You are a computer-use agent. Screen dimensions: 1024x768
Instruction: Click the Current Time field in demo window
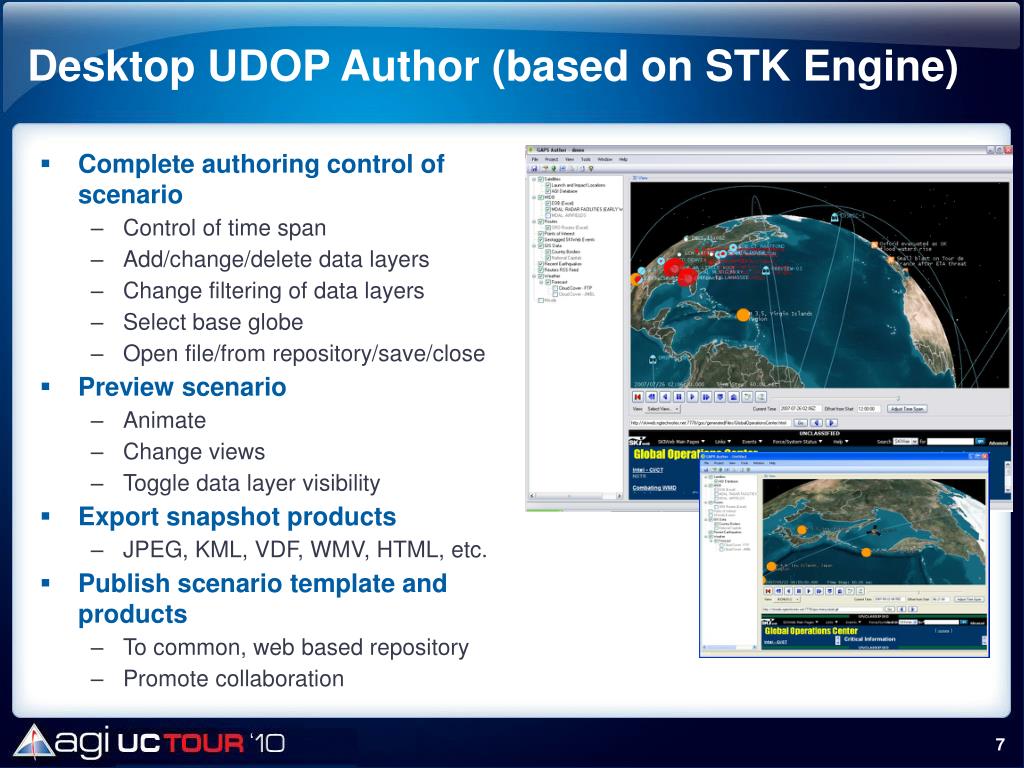coord(801,409)
